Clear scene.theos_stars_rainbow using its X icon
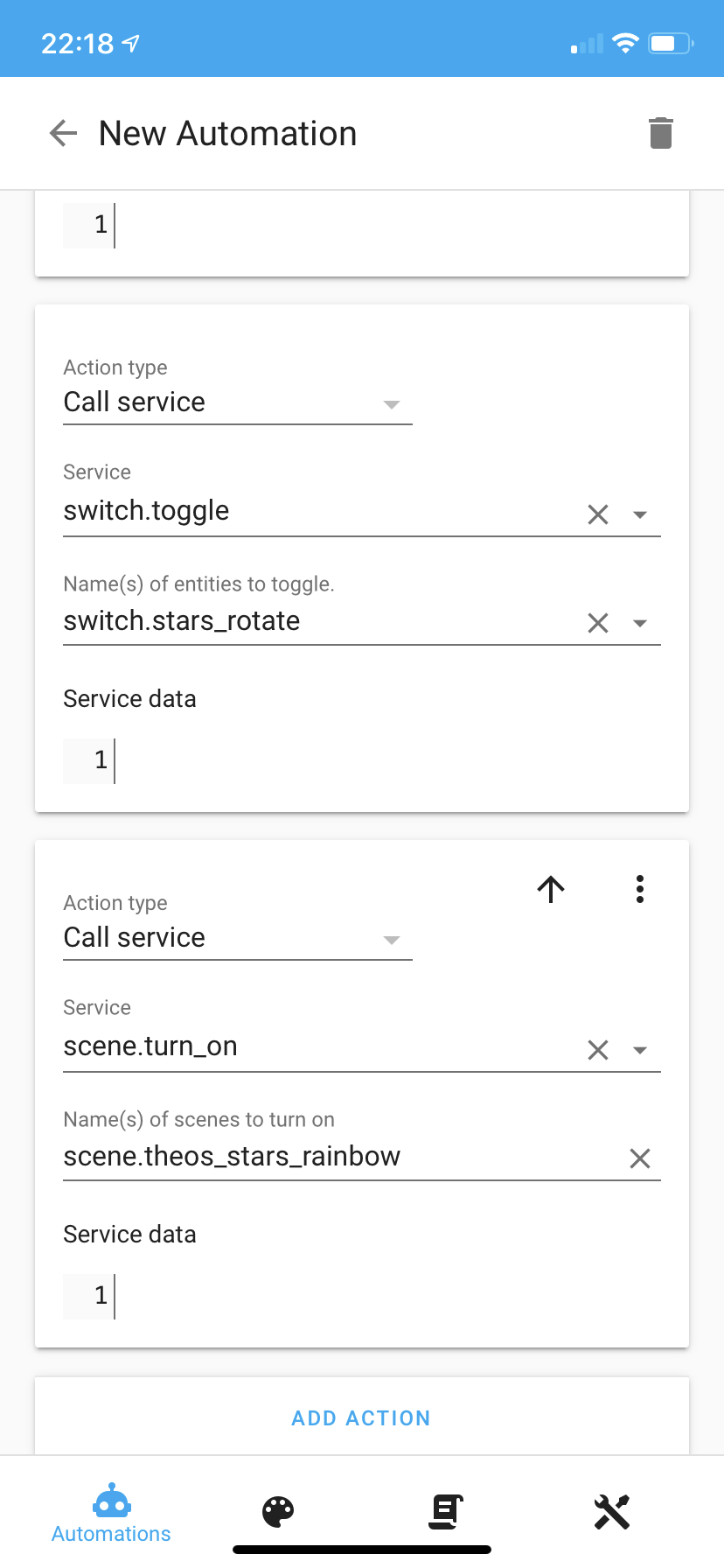 tap(640, 1158)
